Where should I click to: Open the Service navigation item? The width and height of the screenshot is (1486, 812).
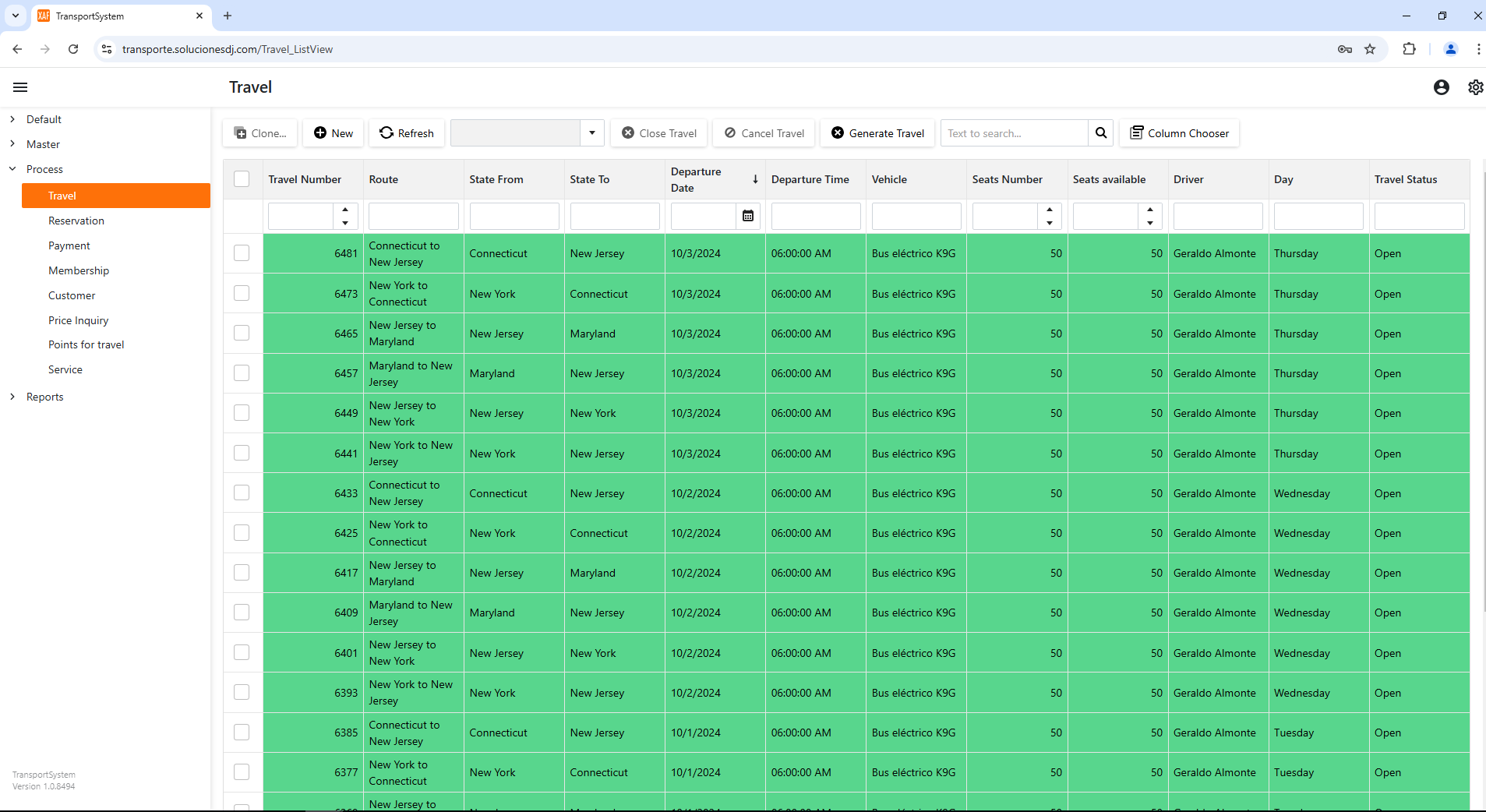point(116,369)
